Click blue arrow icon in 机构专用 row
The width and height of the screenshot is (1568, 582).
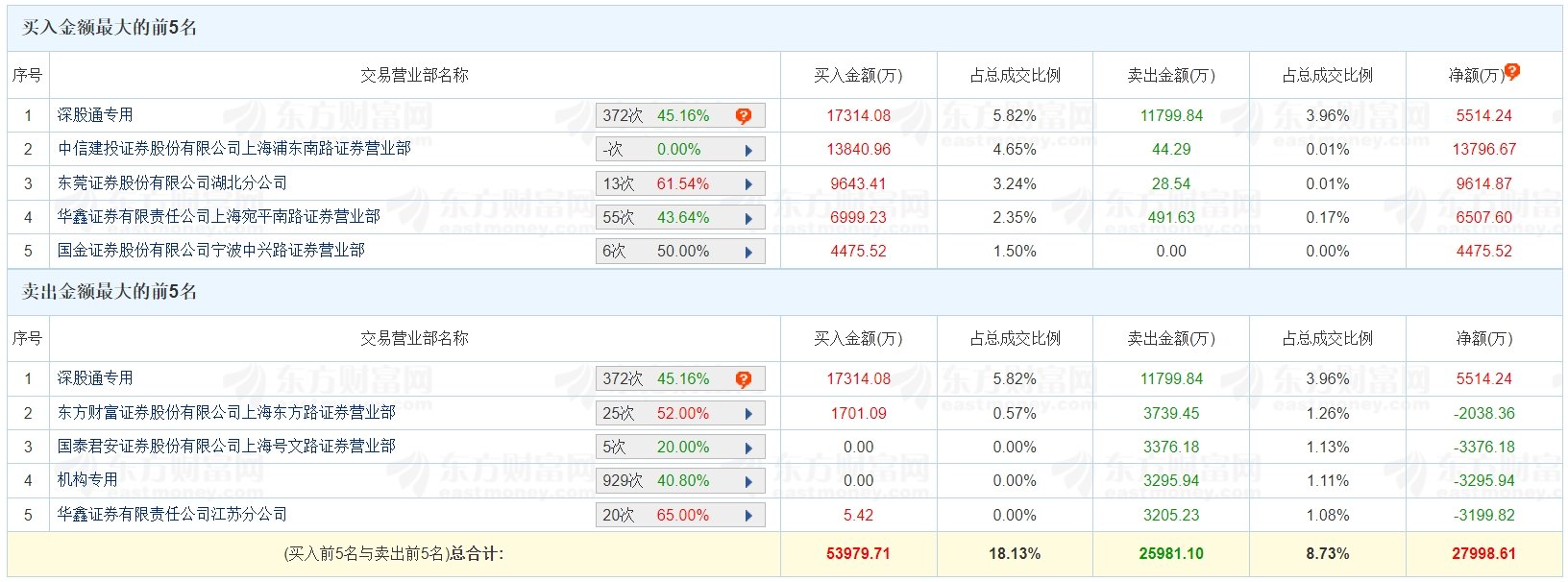point(748,481)
